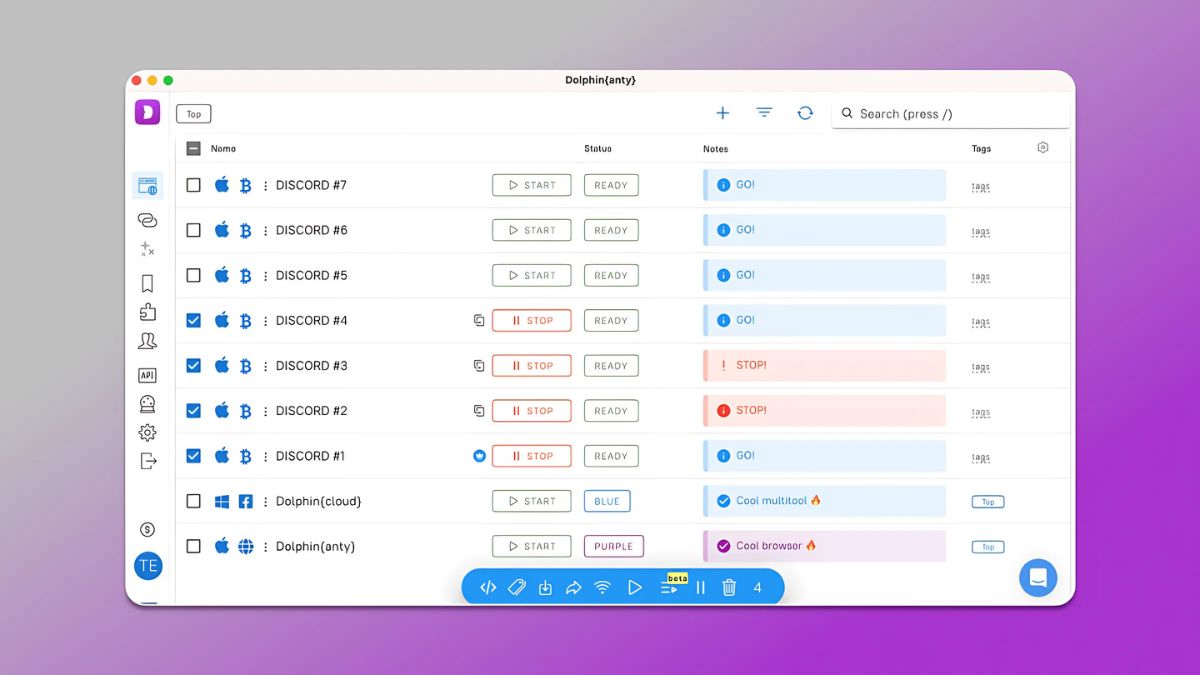The image size is (1200, 675).
Task: Stop the DISCORD #1 profile
Action: point(532,456)
